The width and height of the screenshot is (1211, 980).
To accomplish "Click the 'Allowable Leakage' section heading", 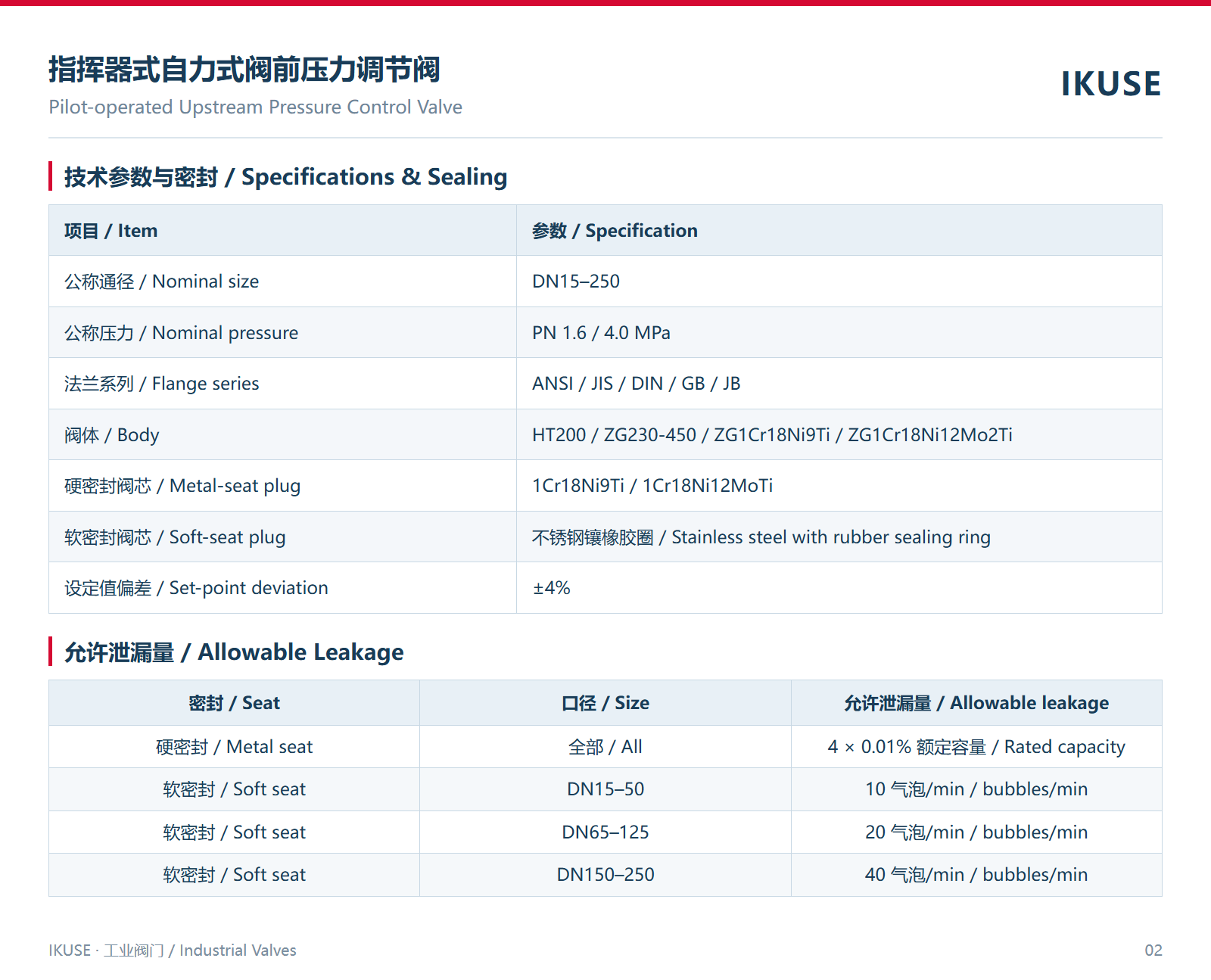I will pos(234,652).
